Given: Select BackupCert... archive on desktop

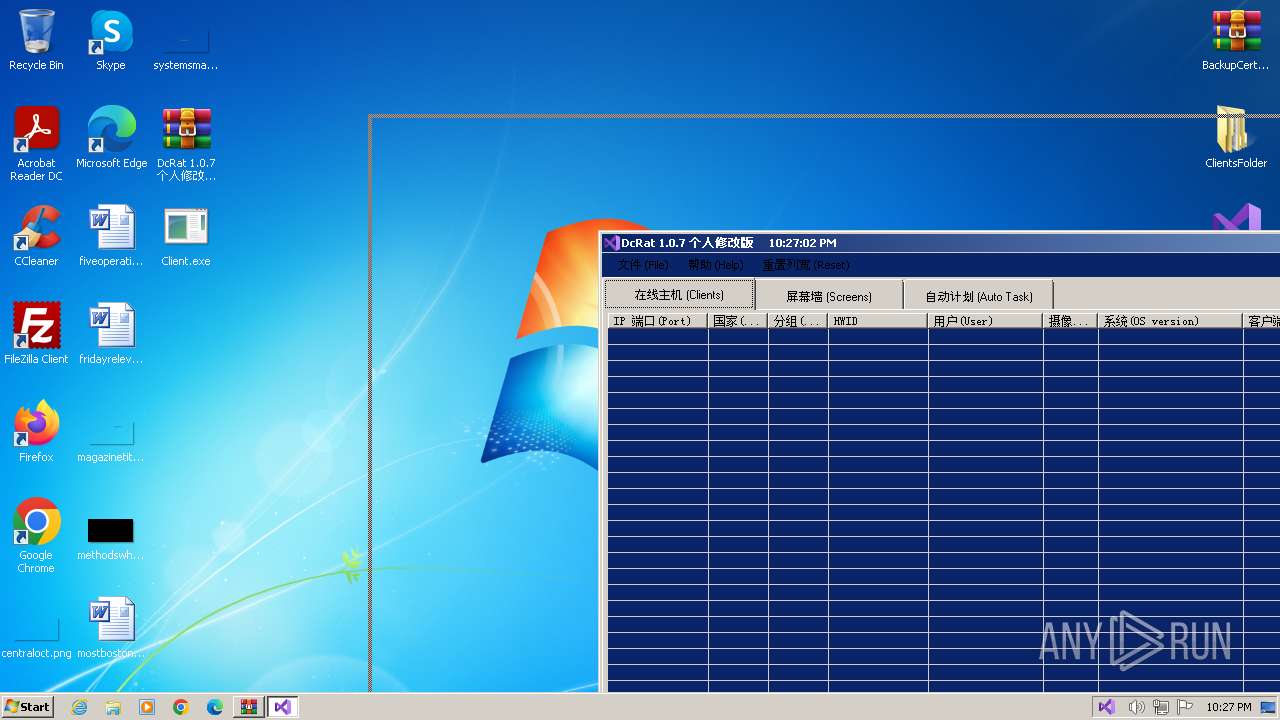Looking at the screenshot, I should [x=1236, y=40].
